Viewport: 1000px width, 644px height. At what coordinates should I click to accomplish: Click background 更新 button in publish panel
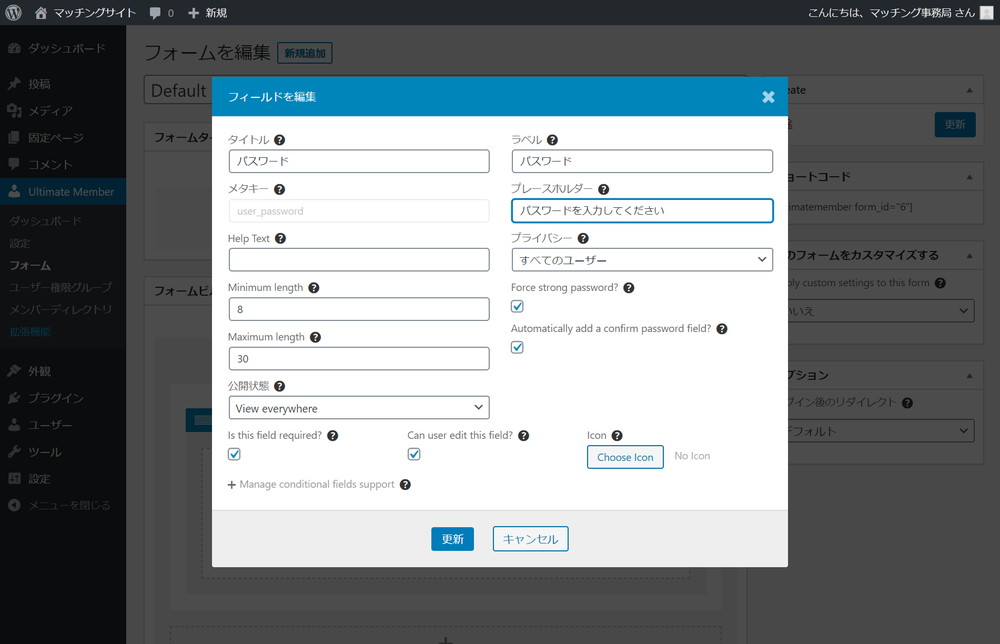(x=955, y=124)
